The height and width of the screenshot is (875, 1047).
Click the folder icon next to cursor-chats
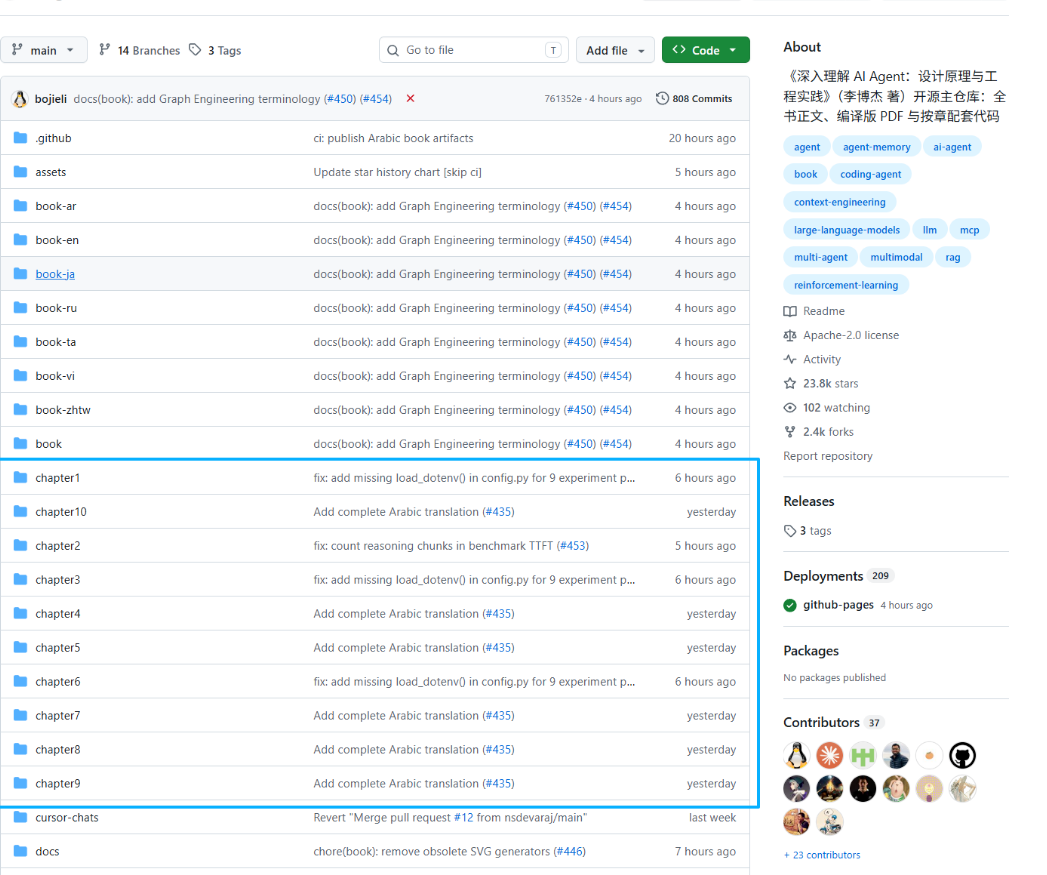coord(21,818)
